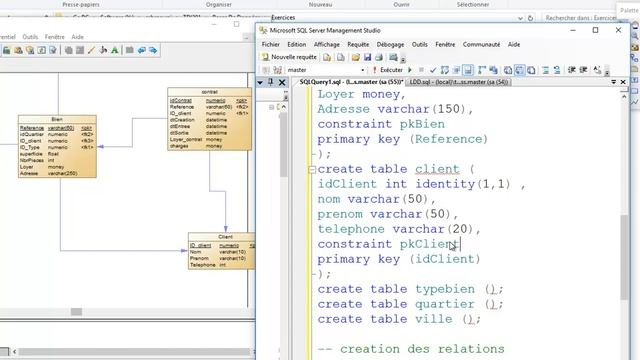Click the SSMS editor vertical scrollbar thumb
Screen dimensions: 640x360
point(624,257)
